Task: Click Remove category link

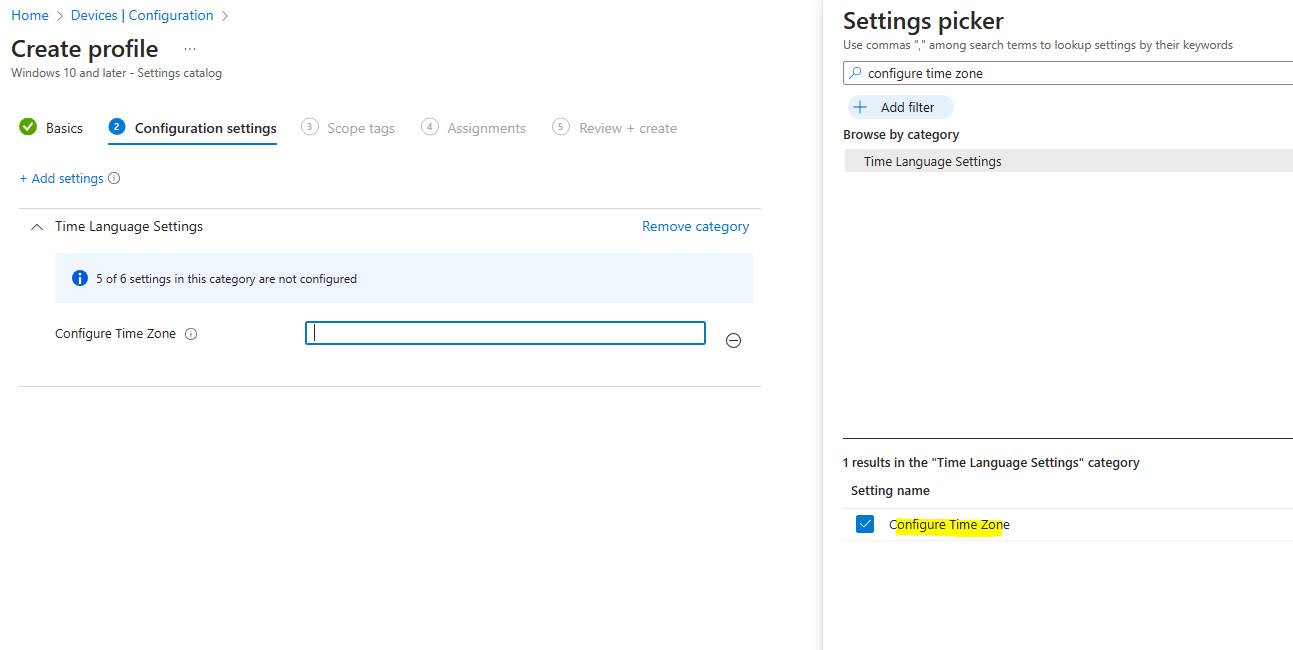Action: point(695,226)
